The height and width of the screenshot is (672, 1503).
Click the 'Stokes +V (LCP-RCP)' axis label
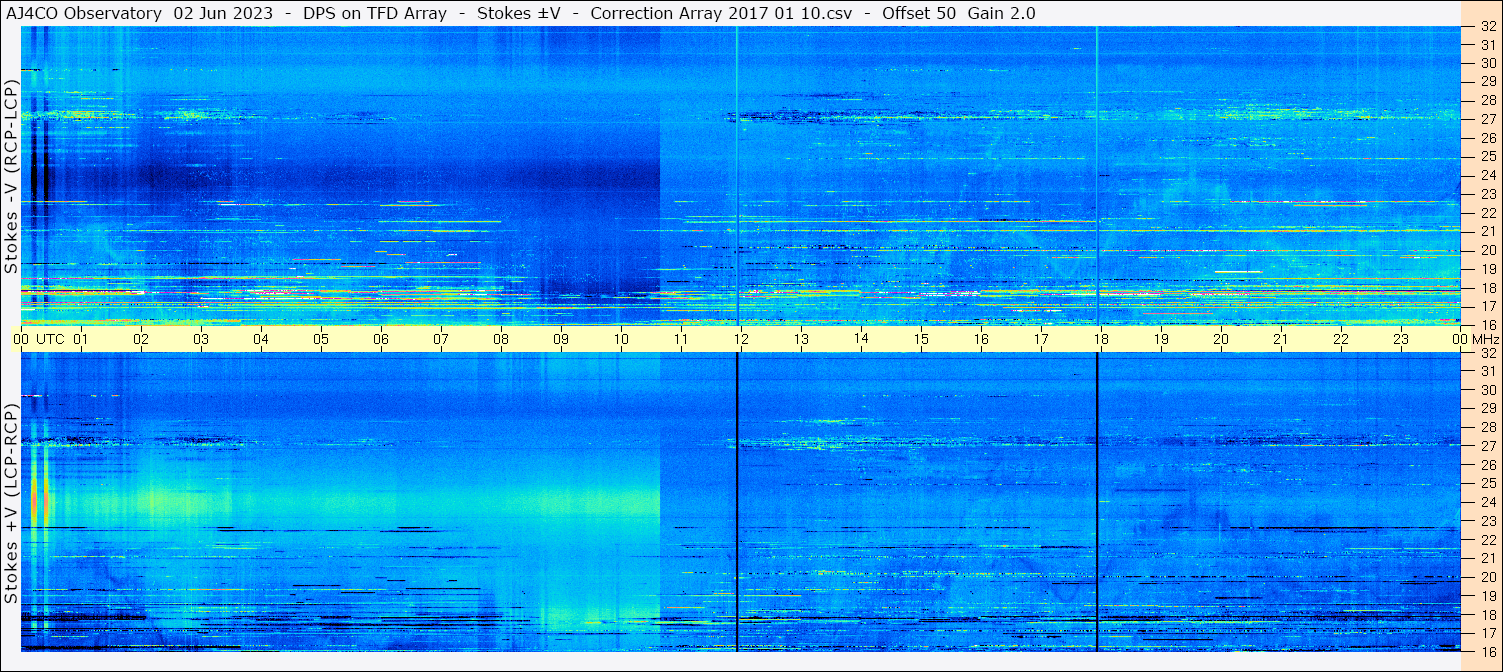point(11,504)
